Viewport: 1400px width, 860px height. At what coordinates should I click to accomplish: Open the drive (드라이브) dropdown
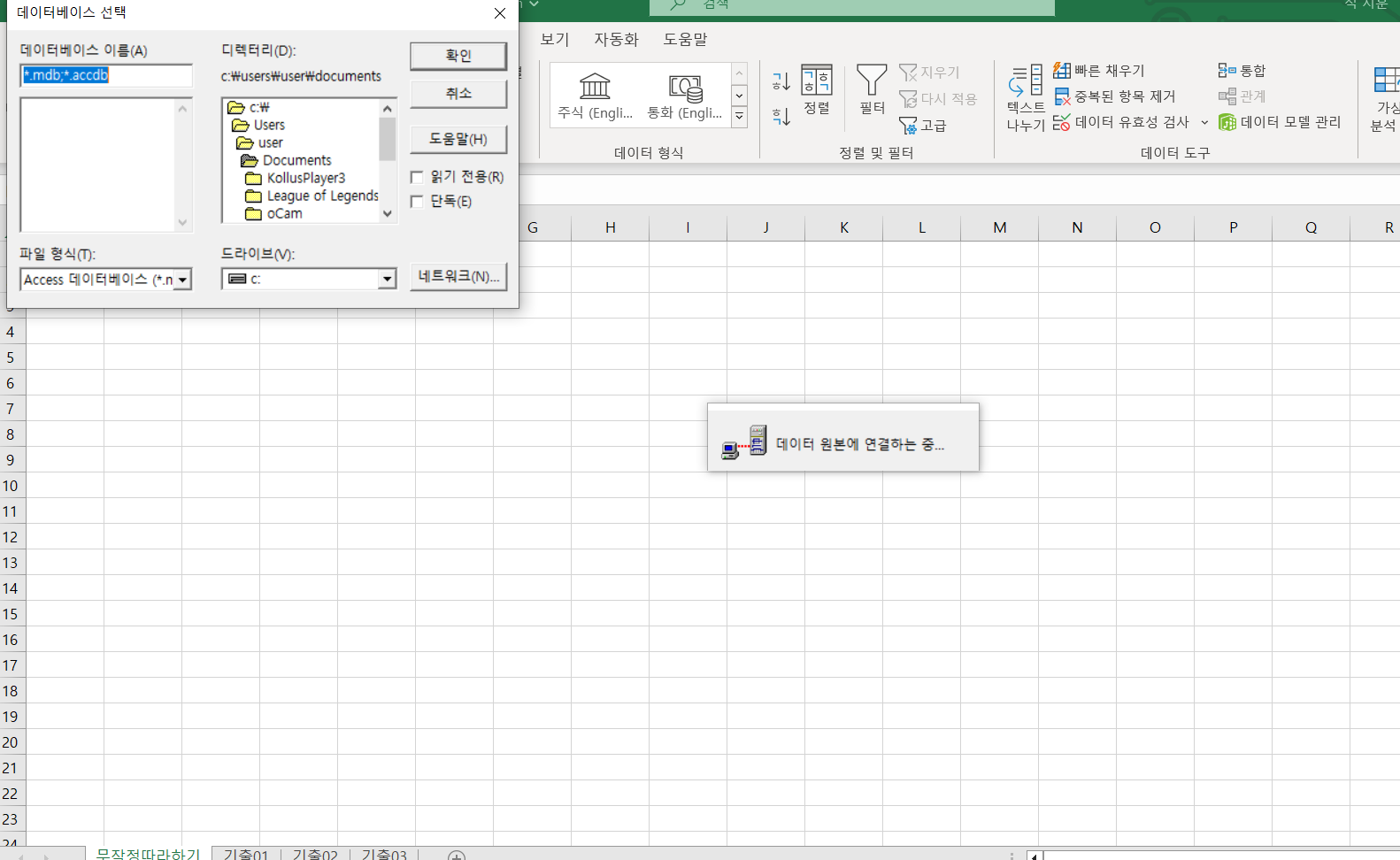[387, 280]
